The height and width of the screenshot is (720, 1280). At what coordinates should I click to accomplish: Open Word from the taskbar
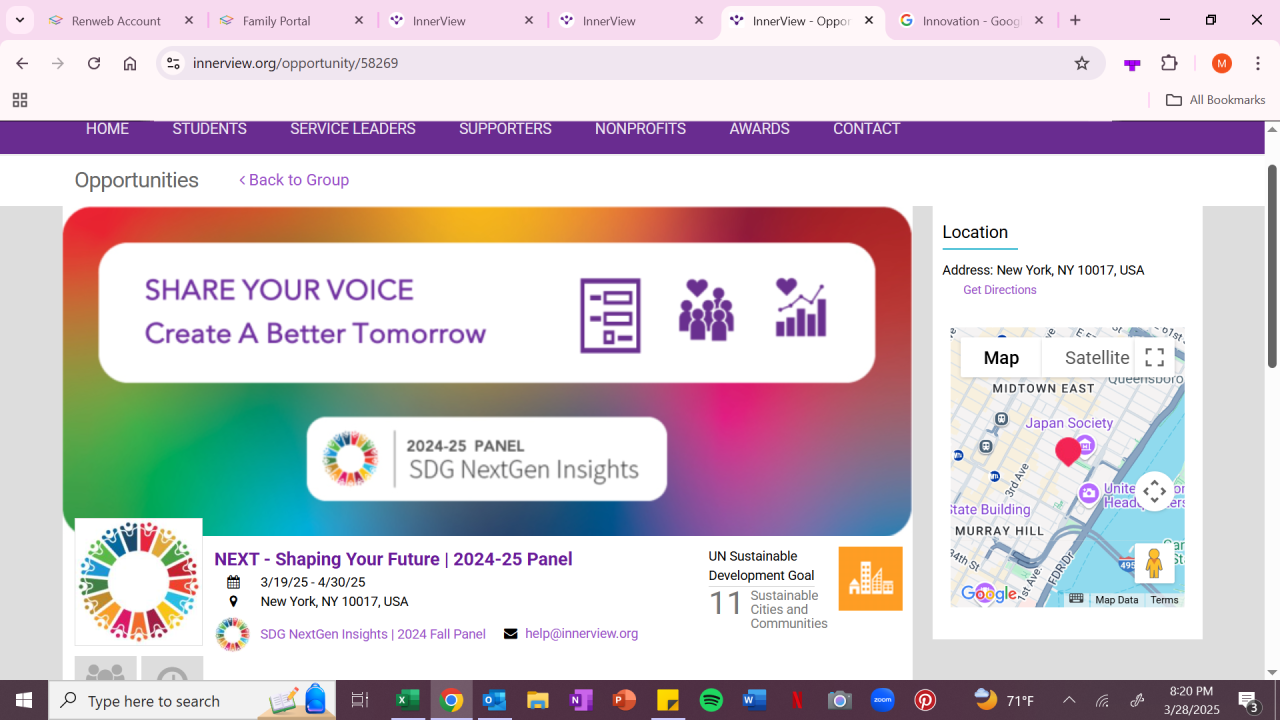click(x=754, y=700)
